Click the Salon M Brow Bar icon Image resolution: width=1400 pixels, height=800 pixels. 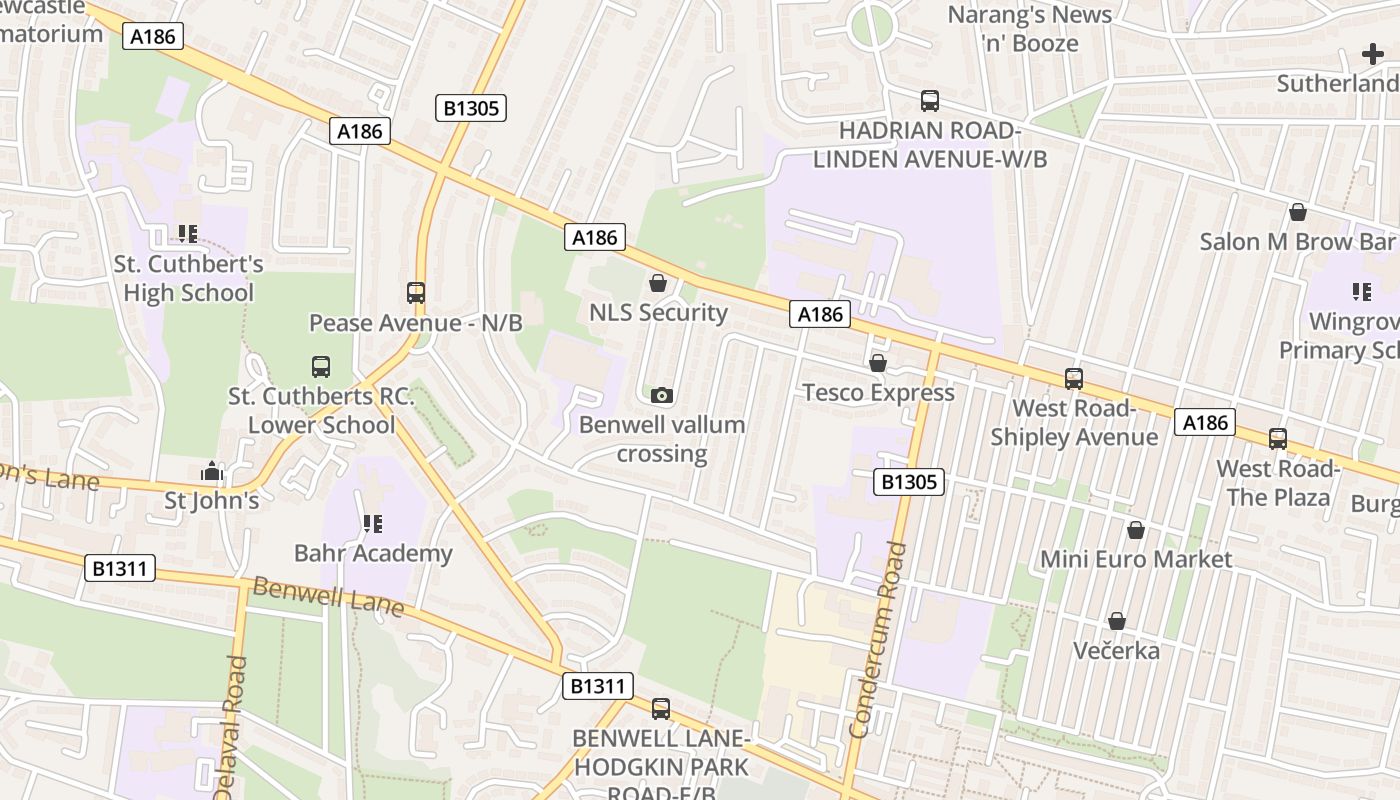(1298, 212)
